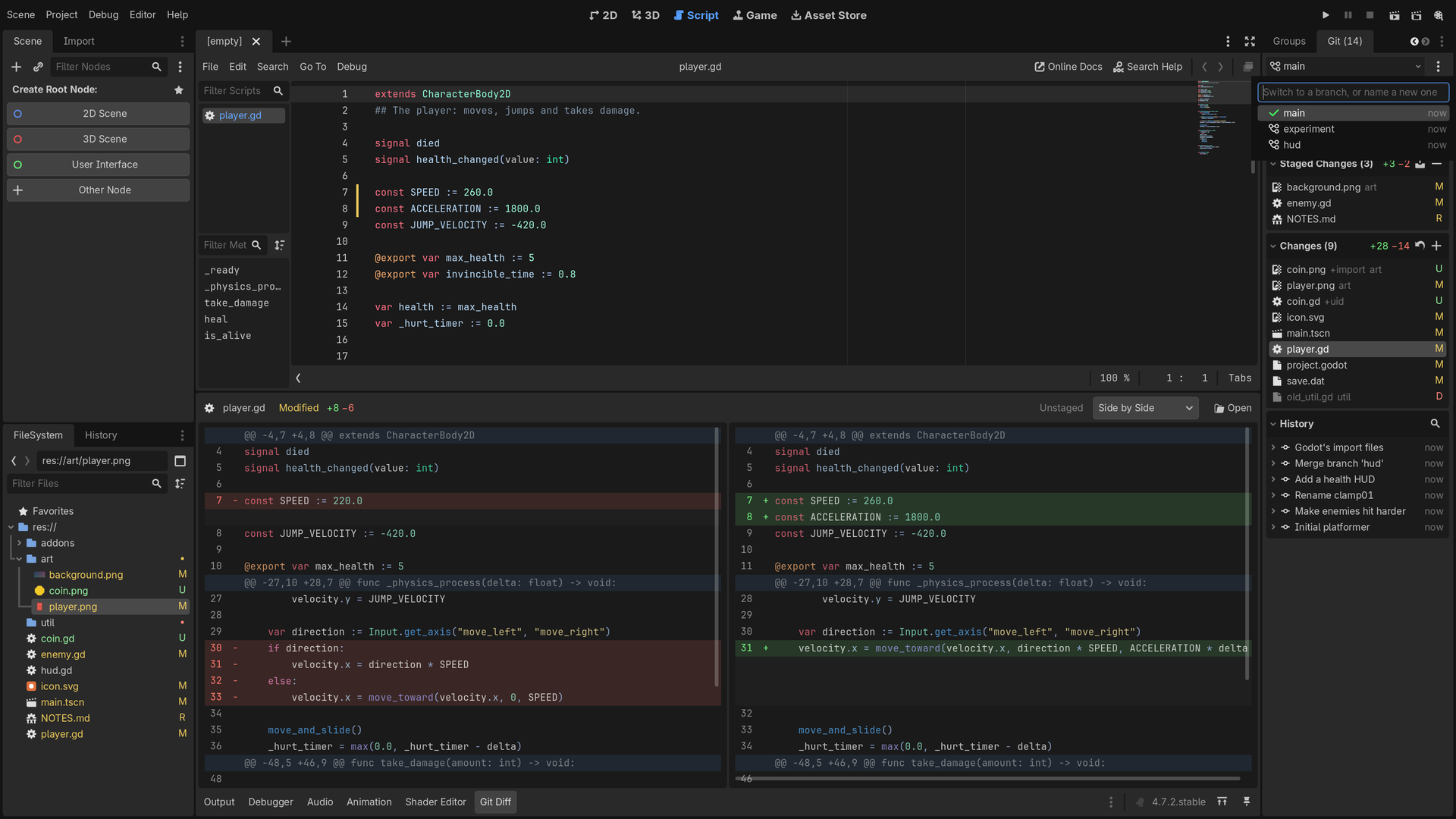Create a 2D Scene root node
The width and height of the screenshot is (1456, 819).
pyautogui.click(x=98, y=114)
